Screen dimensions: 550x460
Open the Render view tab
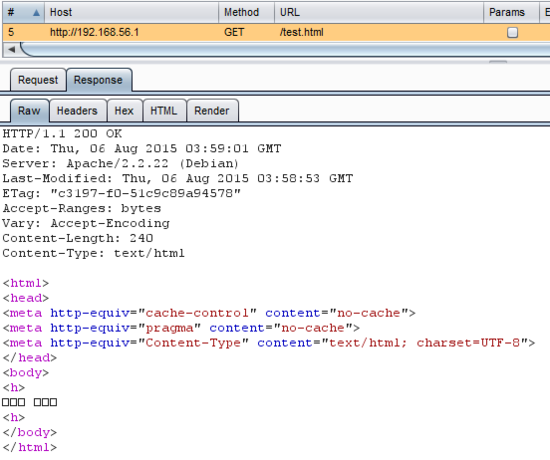point(212,111)
